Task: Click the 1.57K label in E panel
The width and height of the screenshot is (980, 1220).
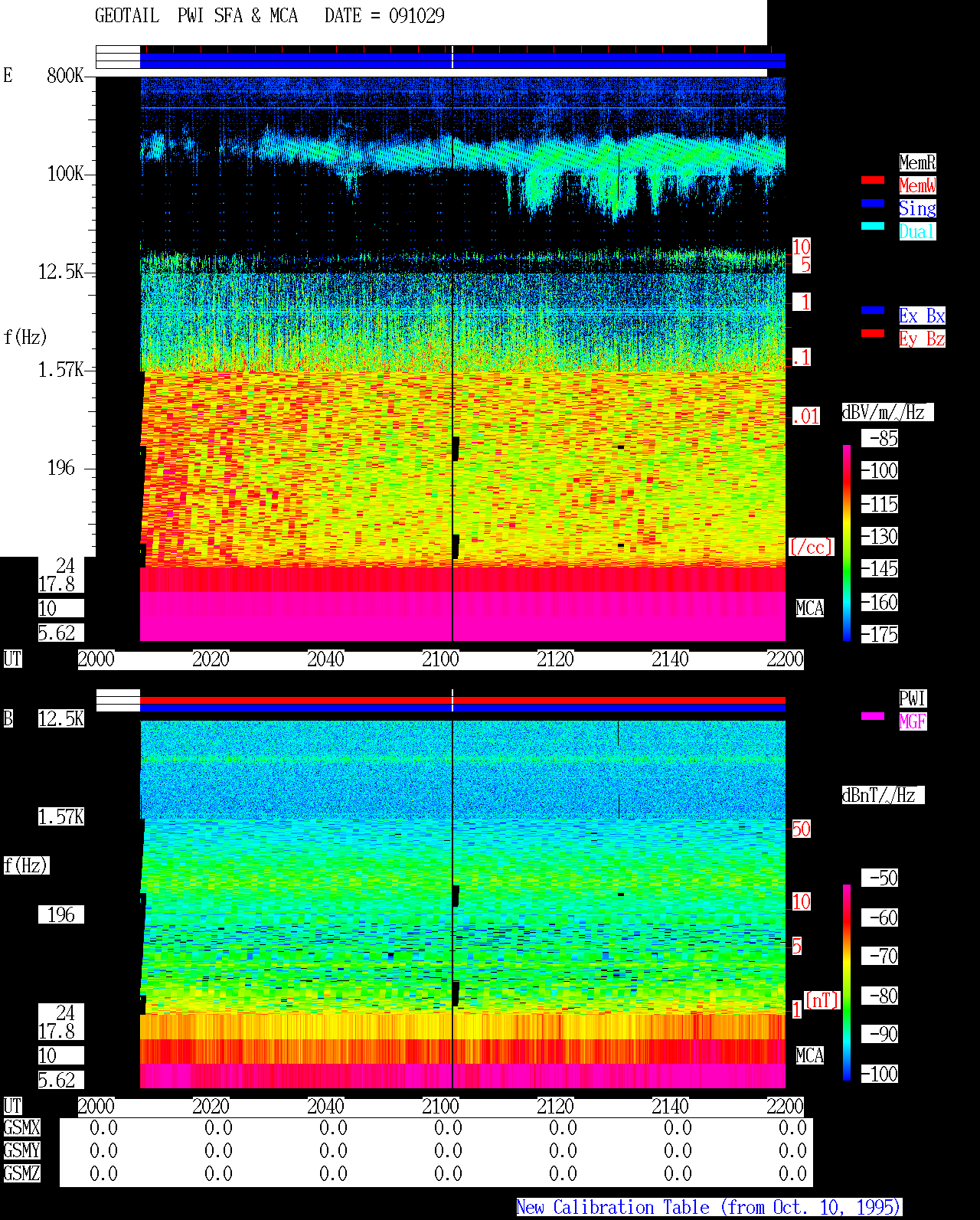Action: (61, 369)
